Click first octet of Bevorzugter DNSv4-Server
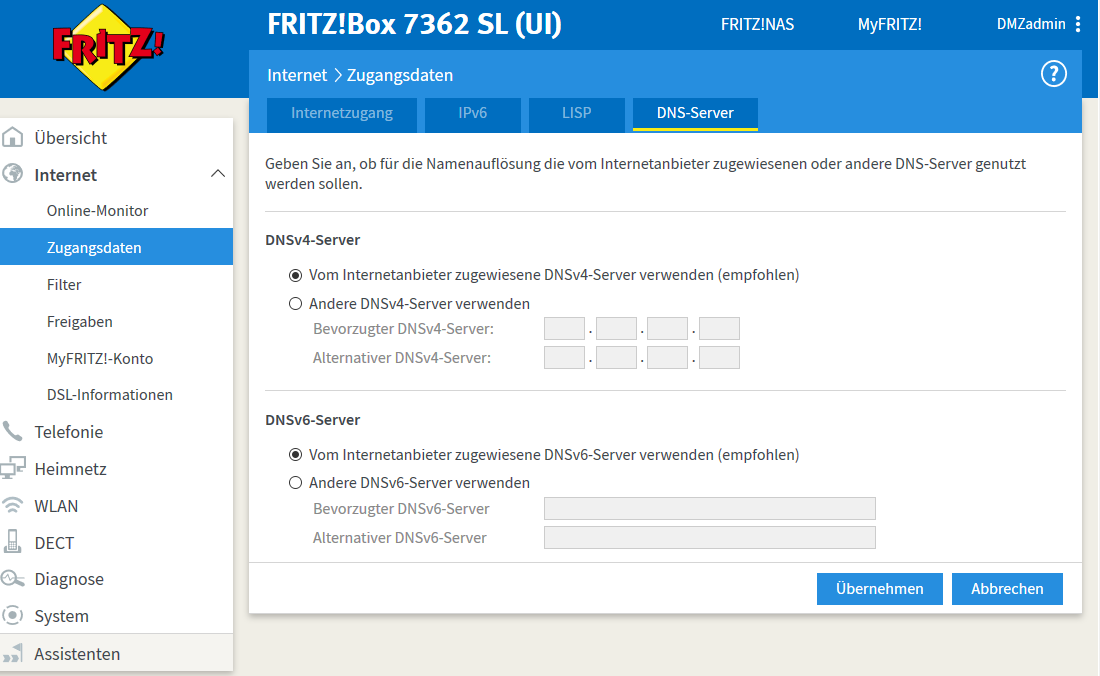The image size is (1100, 676). (x=564, y=328)
